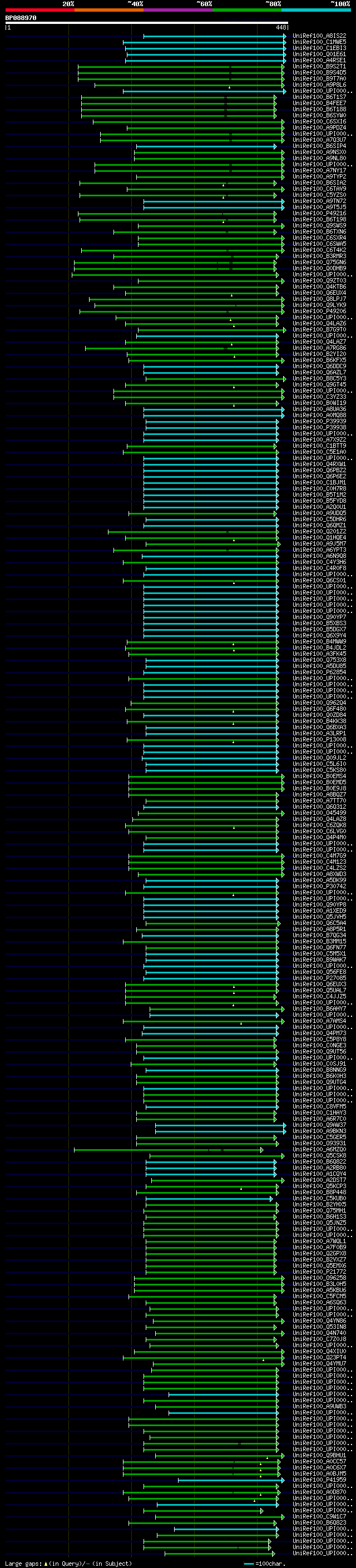Viewport: 356px width, 1568px height.
Task: Select the UniRef100_A9NSX0 label
Action: click(319, 152)
